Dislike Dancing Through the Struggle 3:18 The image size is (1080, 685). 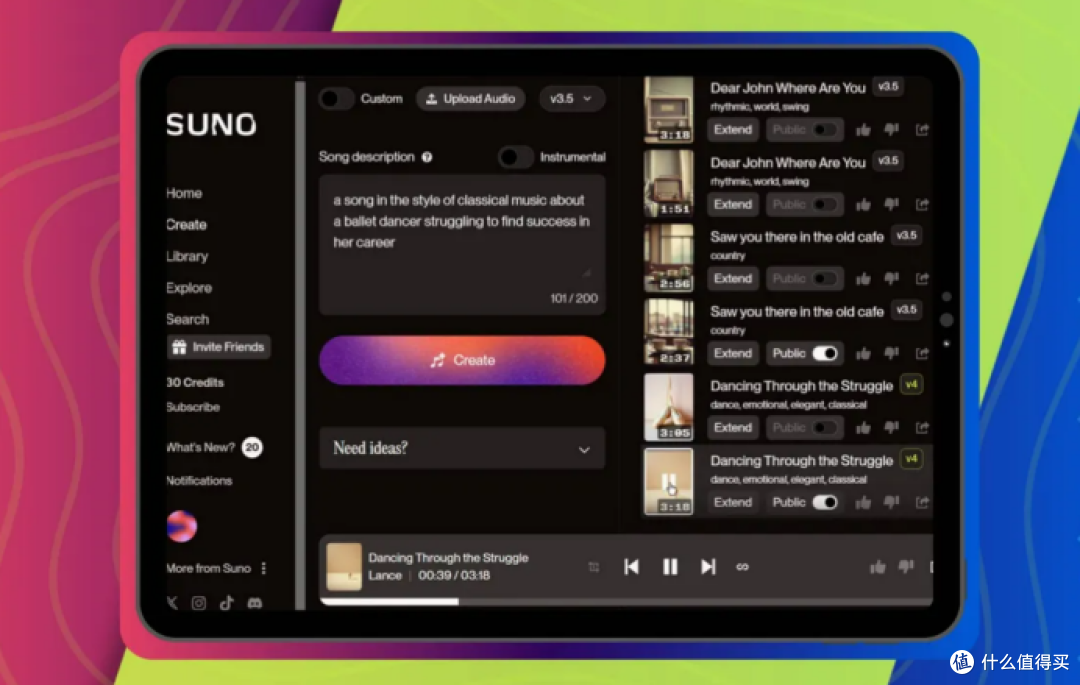pyautogui.click(x=892, y=503)
